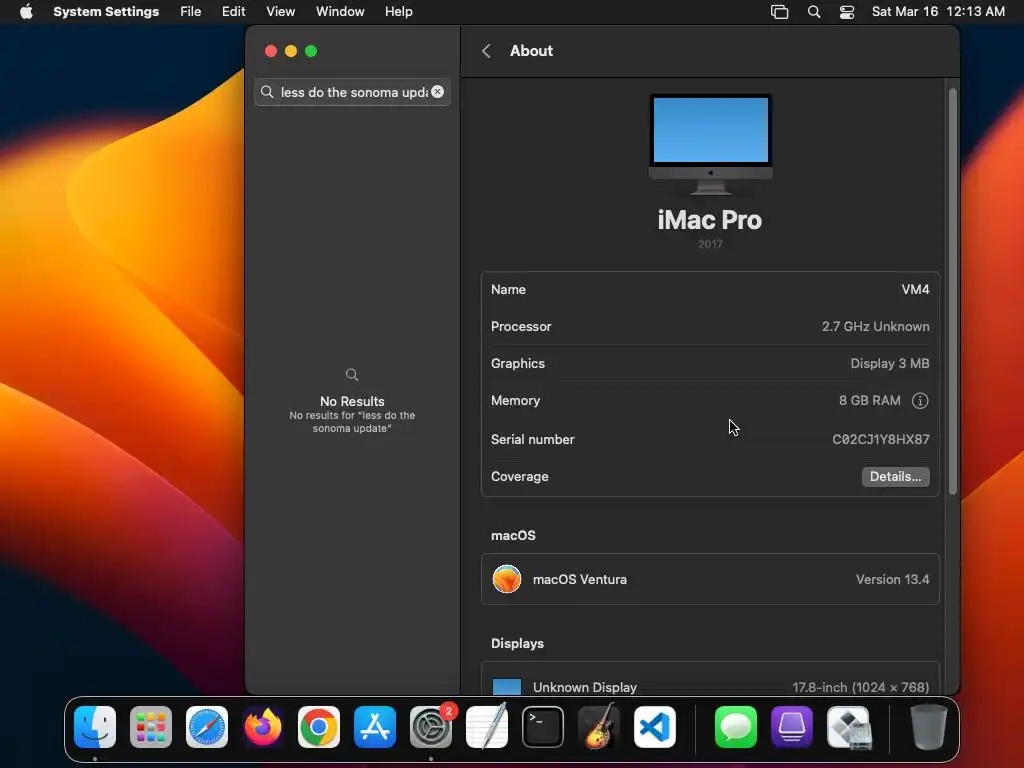Click the About pane vertical scrollbar
Image resolution: width=1024 pixels, height=768 pixels.
953,291
